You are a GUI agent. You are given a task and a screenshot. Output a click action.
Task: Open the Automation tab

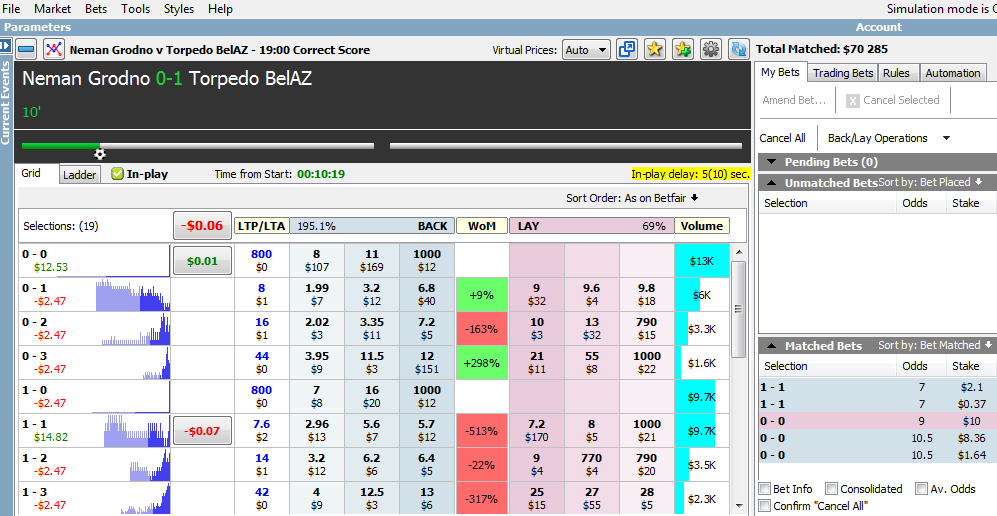[x=952, y=73]
